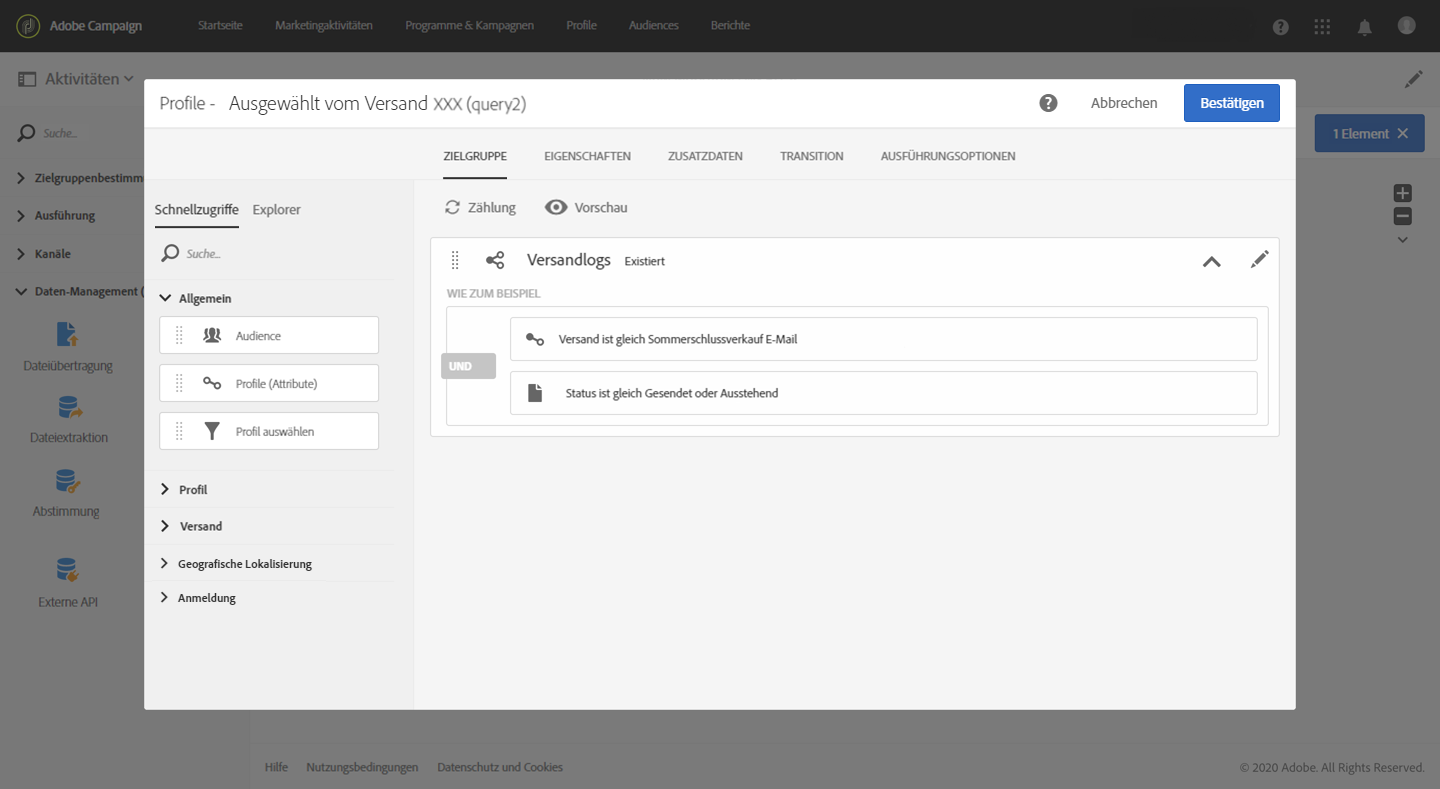Screen dimensions: 1440x789
Task: Expand the Geografische Lokalisierung section
Action: click(165, 563)
